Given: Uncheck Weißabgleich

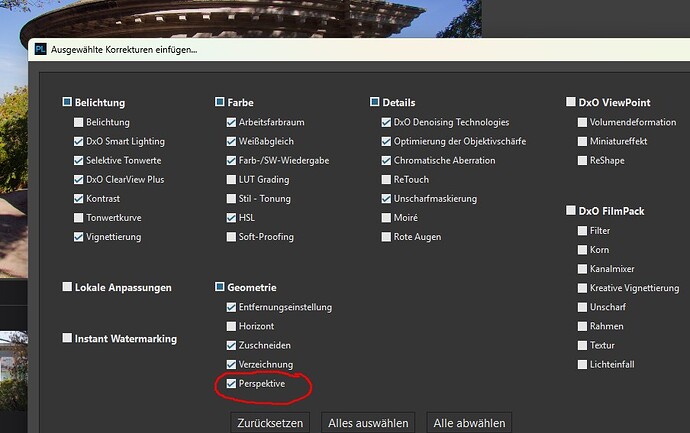Looking at the screenshot, I should (x=231, y=141).
